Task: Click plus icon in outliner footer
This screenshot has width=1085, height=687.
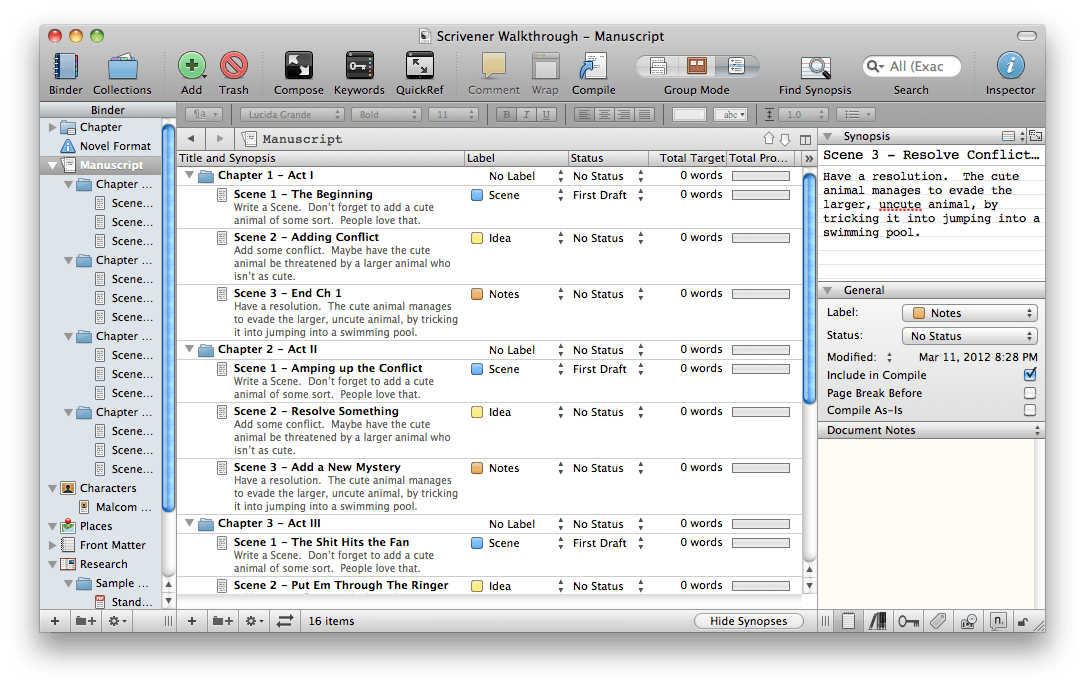Action: 192,621
